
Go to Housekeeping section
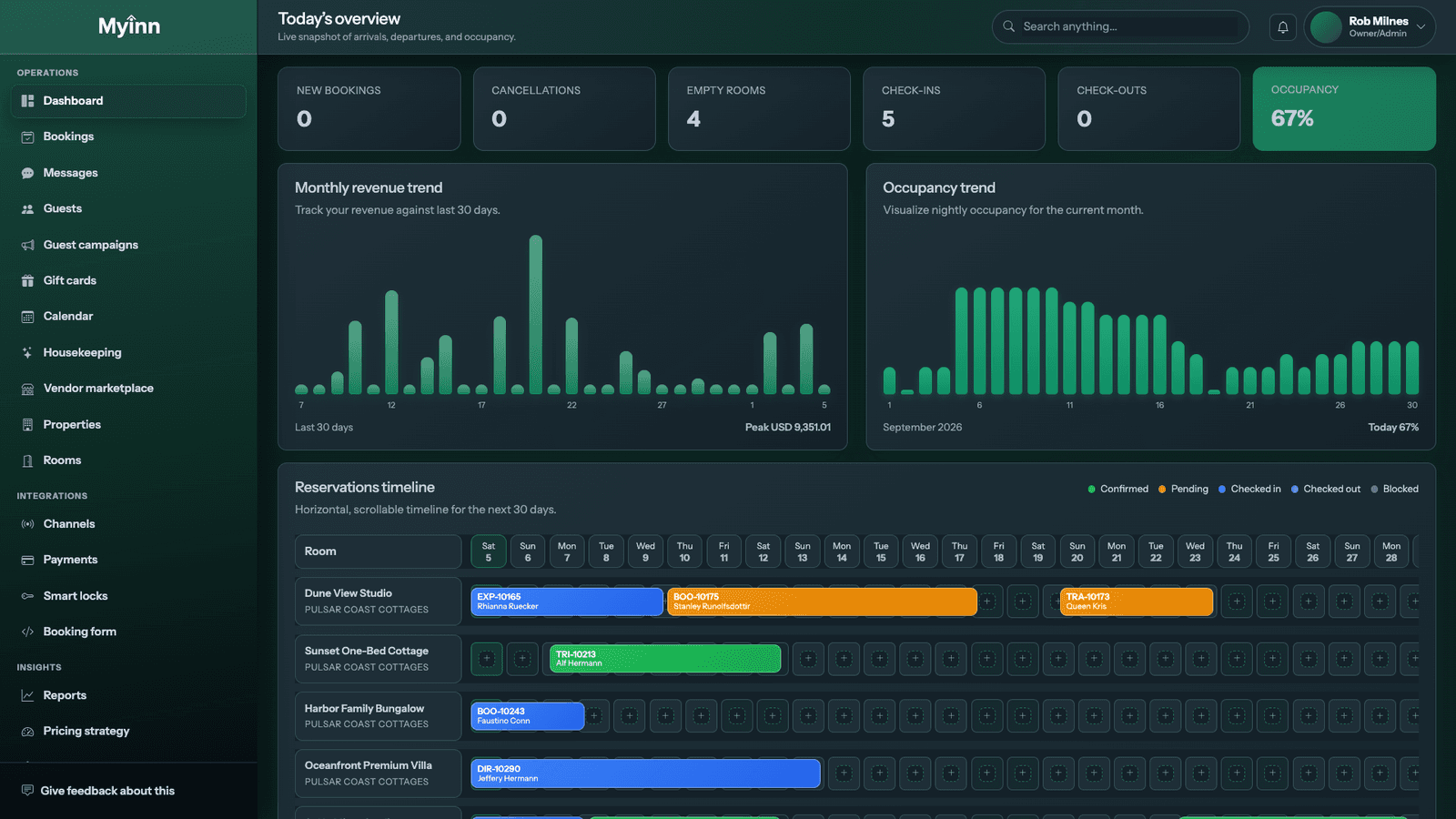pyautogui.click(x=128, y=352)
